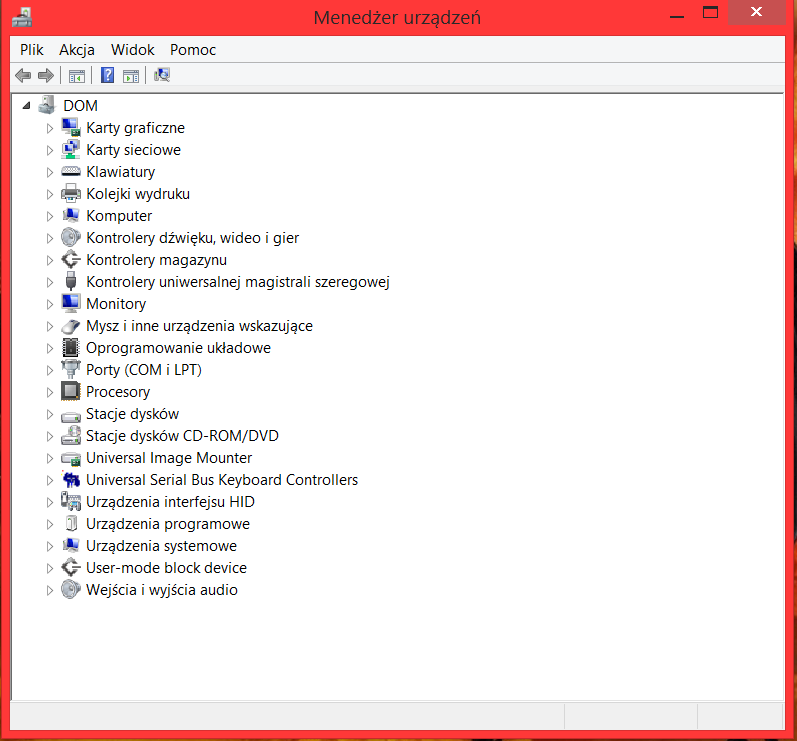797x741 pixels.
Task: Expand the Karty sieciowe node
Action: [49, 150]
